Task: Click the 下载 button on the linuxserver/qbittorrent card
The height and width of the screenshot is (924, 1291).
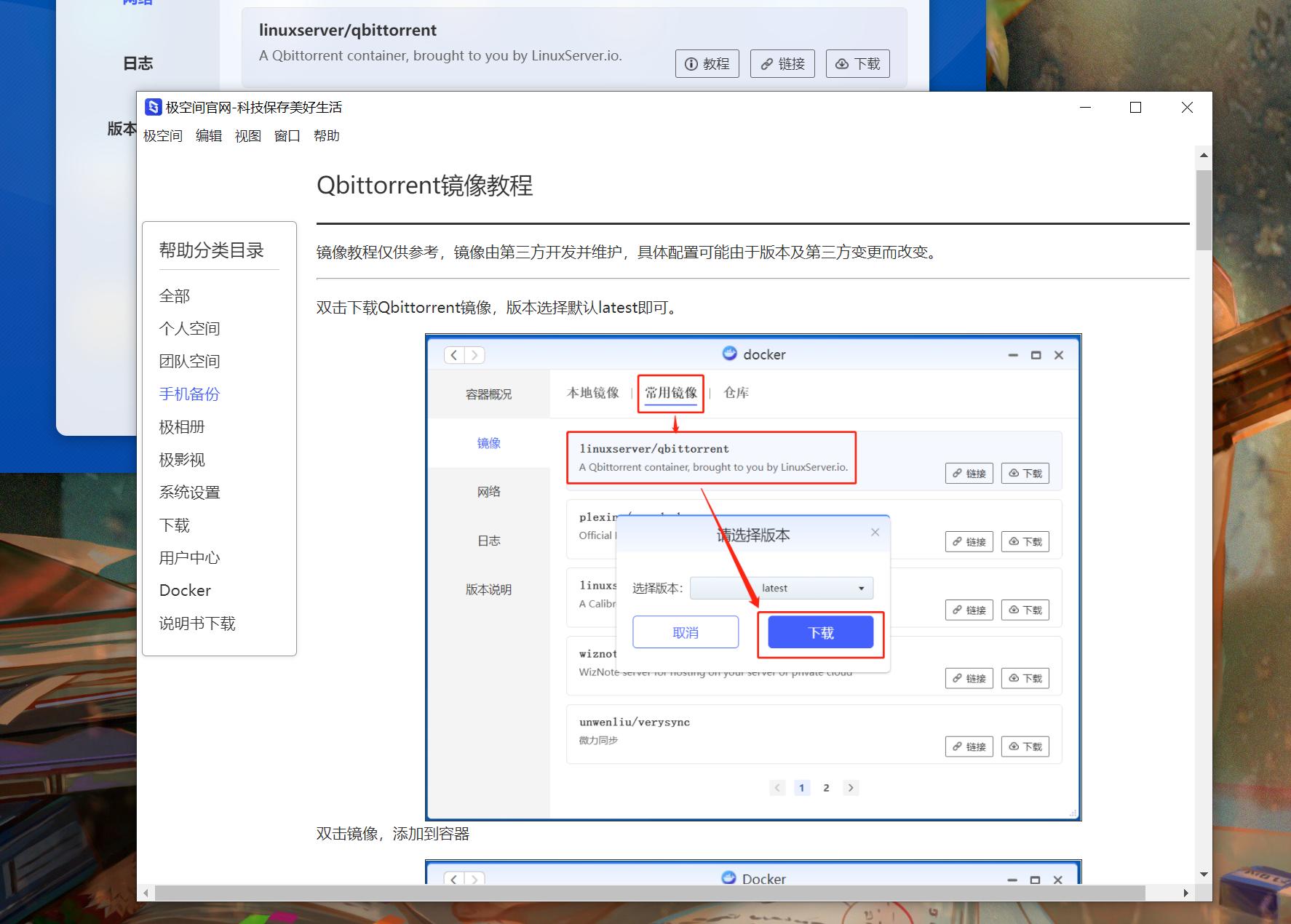Action: tap(858, 63)
